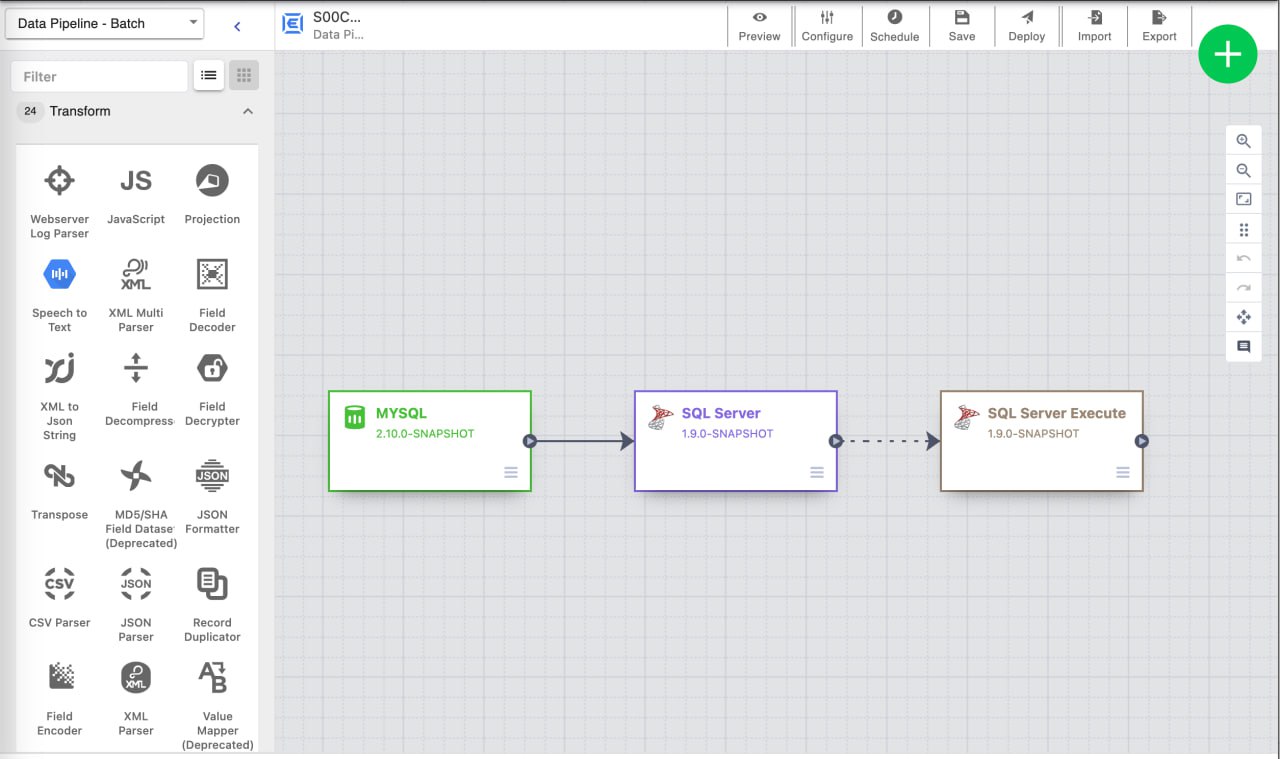
Task: Zoom out of the canvas
Action: [x=1243, y=171]
